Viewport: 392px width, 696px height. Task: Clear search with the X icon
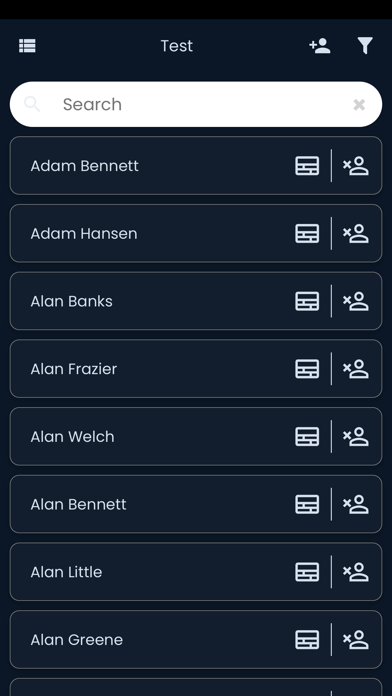[x=359, y=105]
